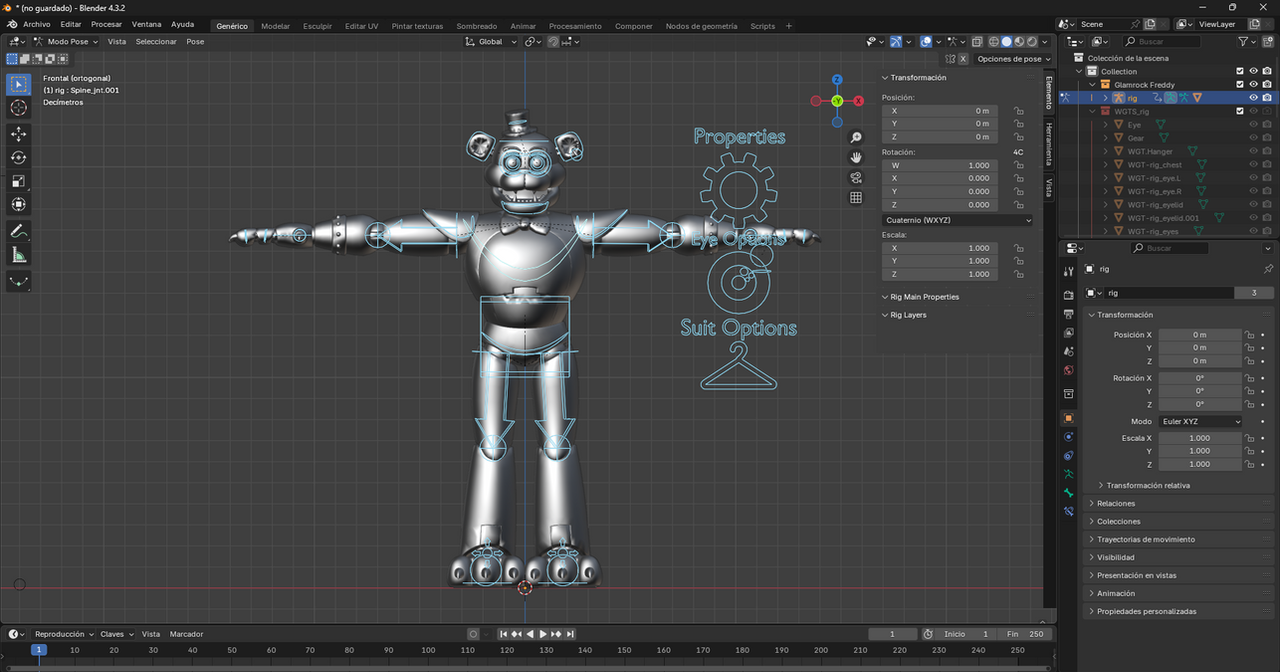Toggle Glamrock Freddy collection visibility eye
This screenshot has width=1280, height=672.
[x=1254, y=84]
